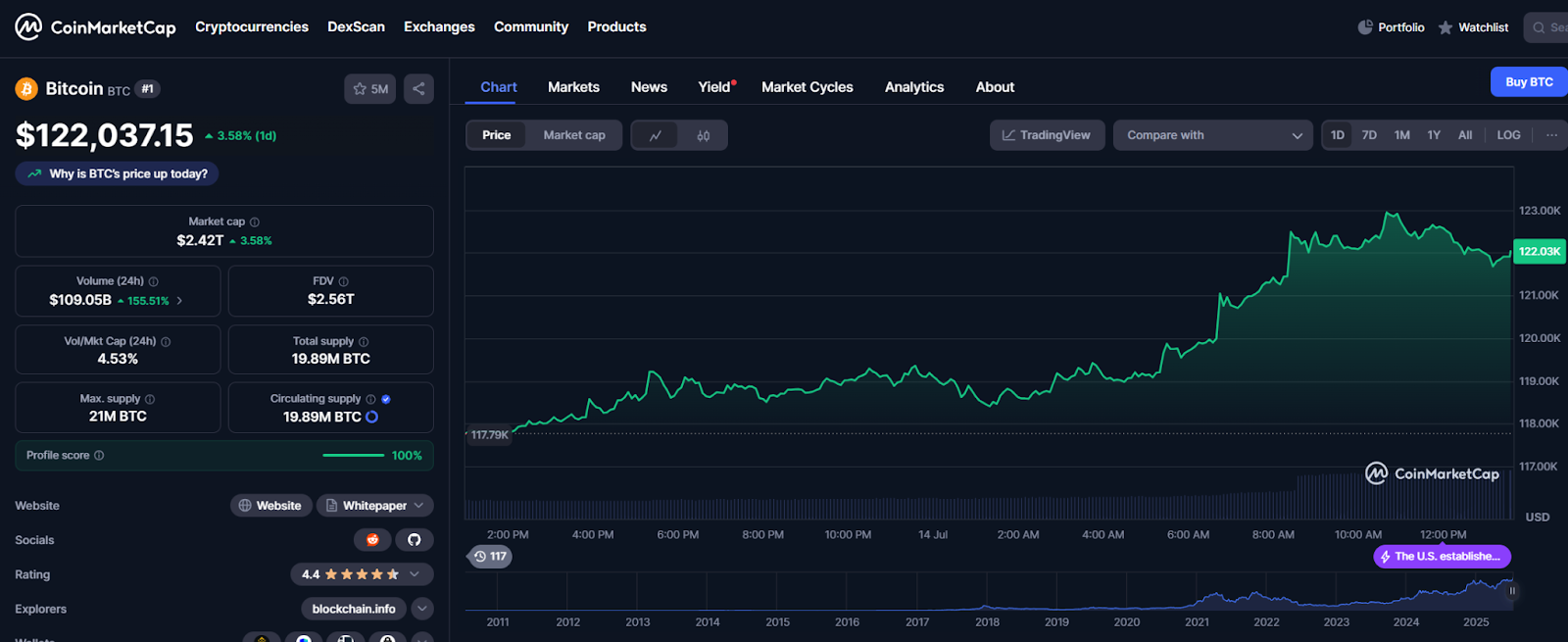The height and width of the screenshot is (642, 1568).
Task: Click the circulating supply ring indicator
Action: coord(371,418)
